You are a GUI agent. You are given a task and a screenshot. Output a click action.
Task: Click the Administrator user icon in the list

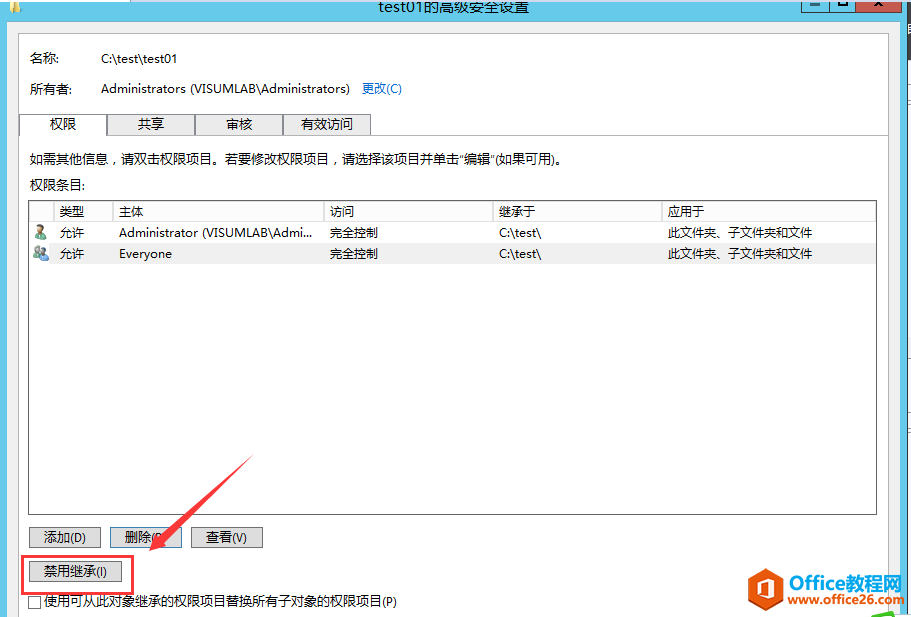coord(40,232)
